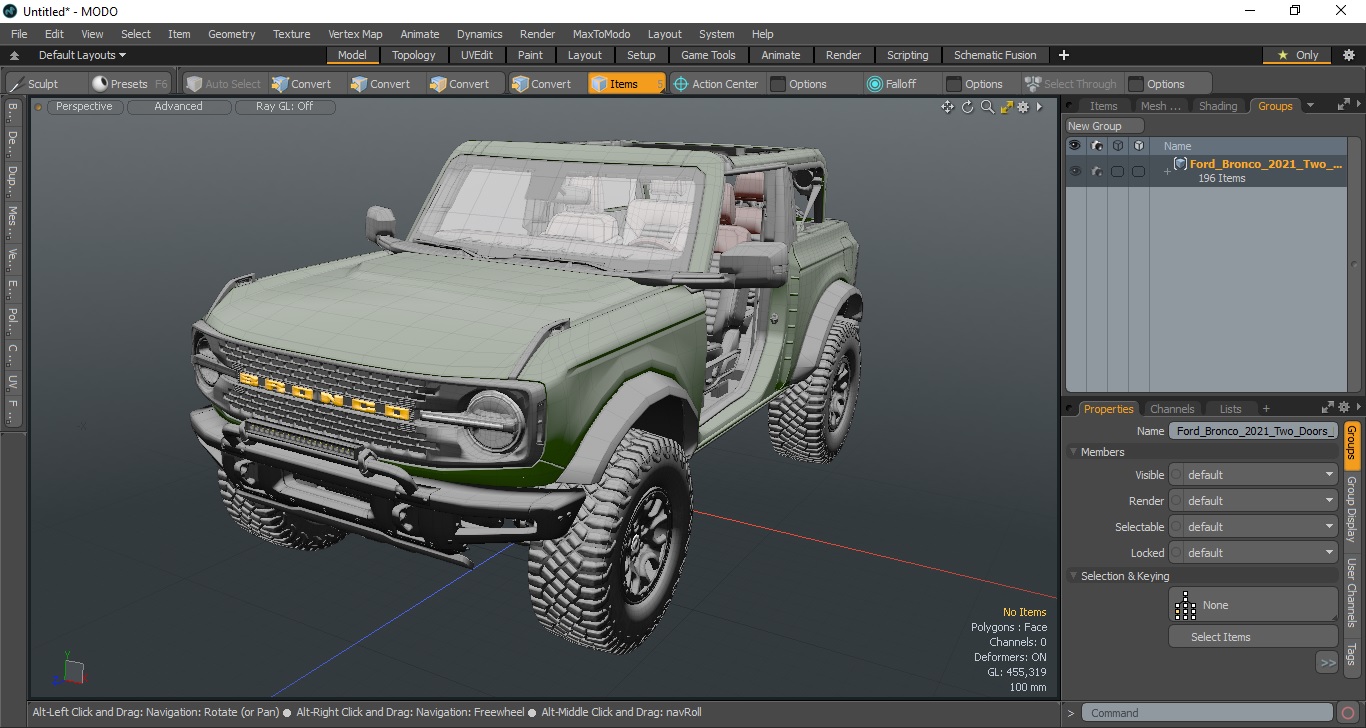The width and height of the screenshot is (1366, 728).
Task: Add a new Properties panel tab with plus
Action: pos(1265,408)
